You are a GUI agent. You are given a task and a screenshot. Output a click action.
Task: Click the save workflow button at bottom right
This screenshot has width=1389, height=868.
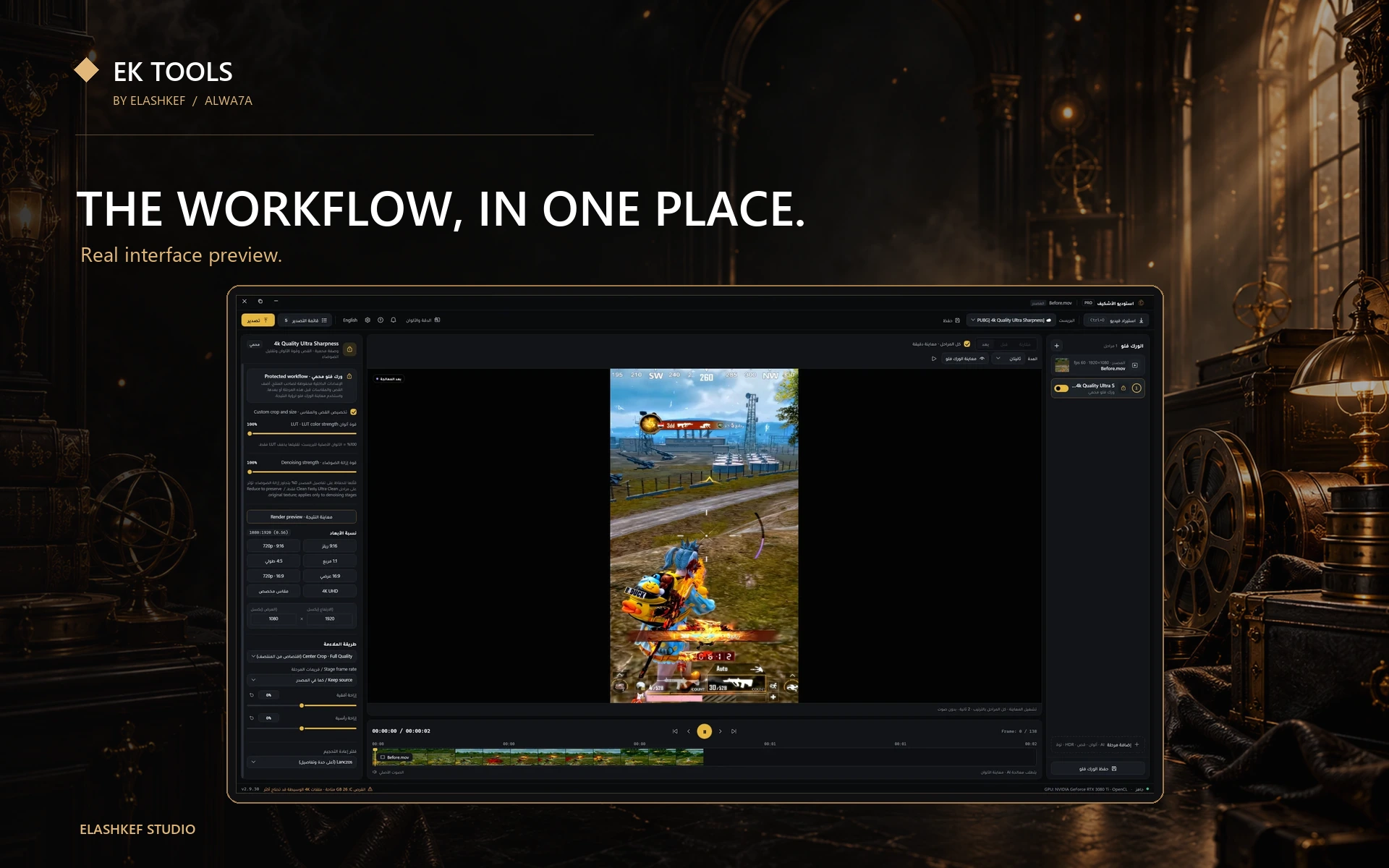[x=1097, y=769]
